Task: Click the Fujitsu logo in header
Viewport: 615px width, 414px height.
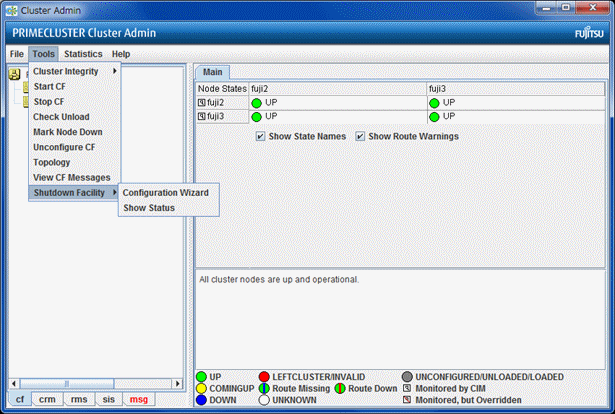Action: (589, 33)
